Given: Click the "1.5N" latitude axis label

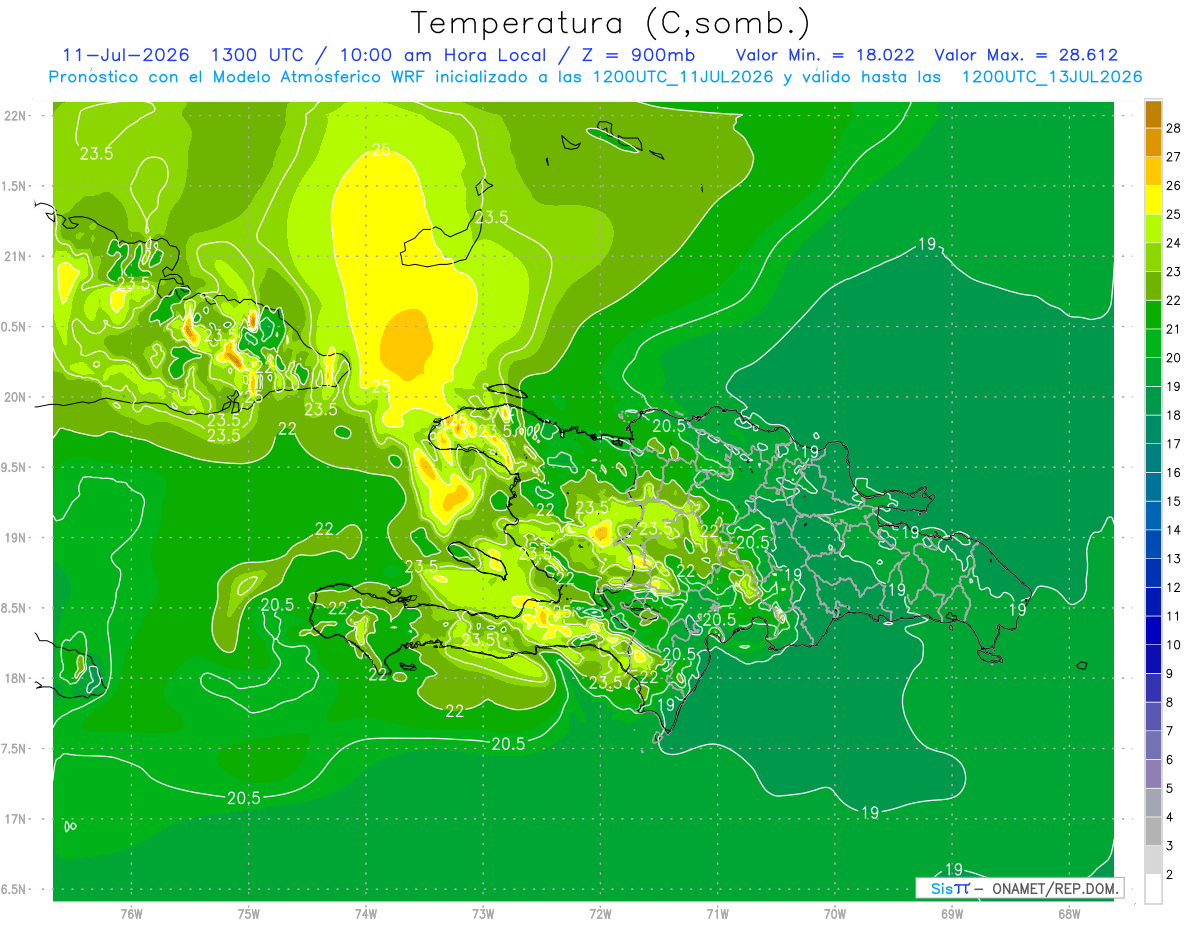Looking at the screenshot, I should 16,186.
